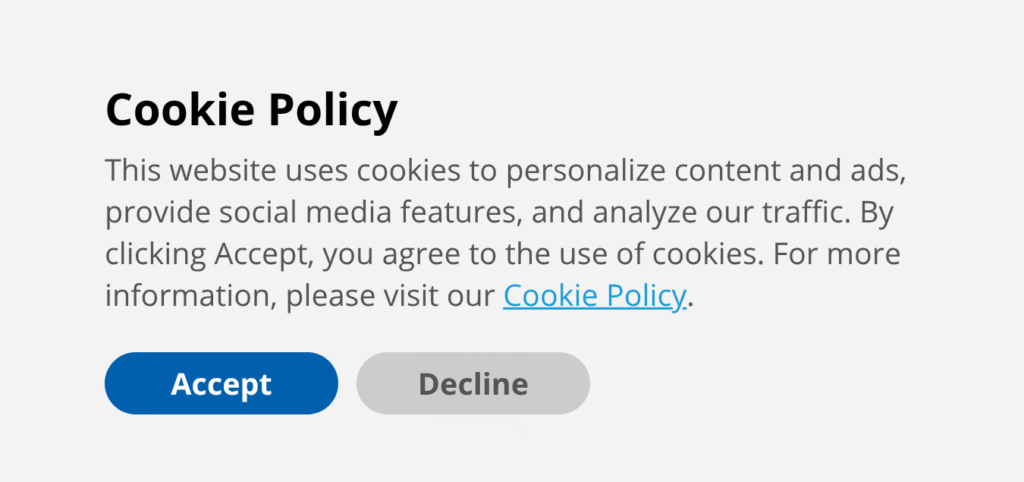This screenshot has height=482, width=1024.
Task: Open the Cookie Policy hyperlink
Action: coord(594,296)
